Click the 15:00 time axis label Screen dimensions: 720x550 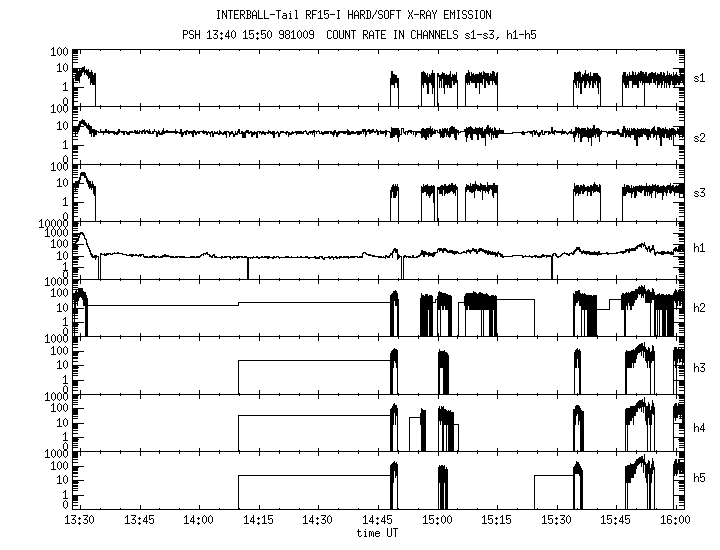(436, 520)
